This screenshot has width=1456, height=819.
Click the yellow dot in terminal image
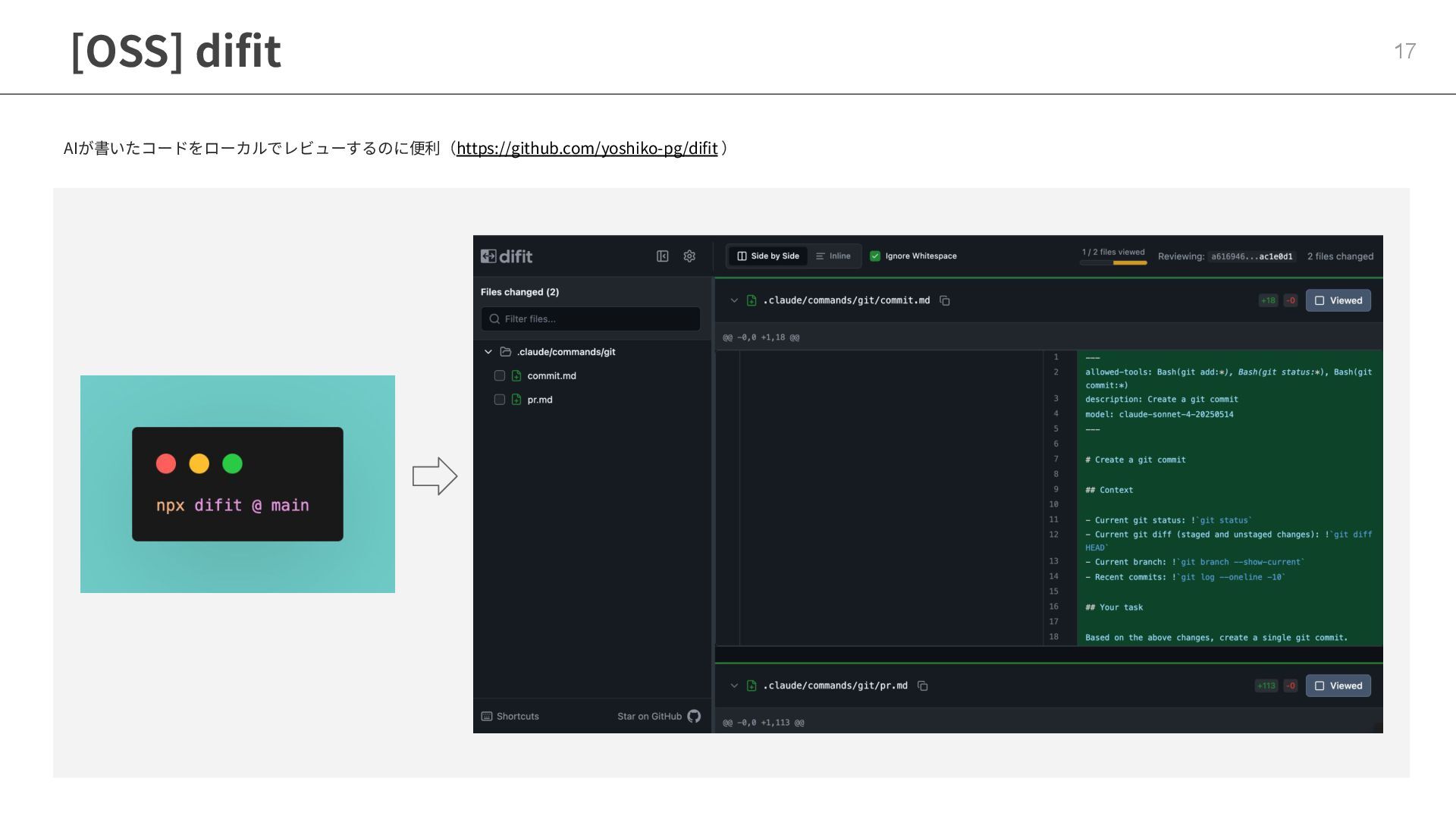(199, 463)
